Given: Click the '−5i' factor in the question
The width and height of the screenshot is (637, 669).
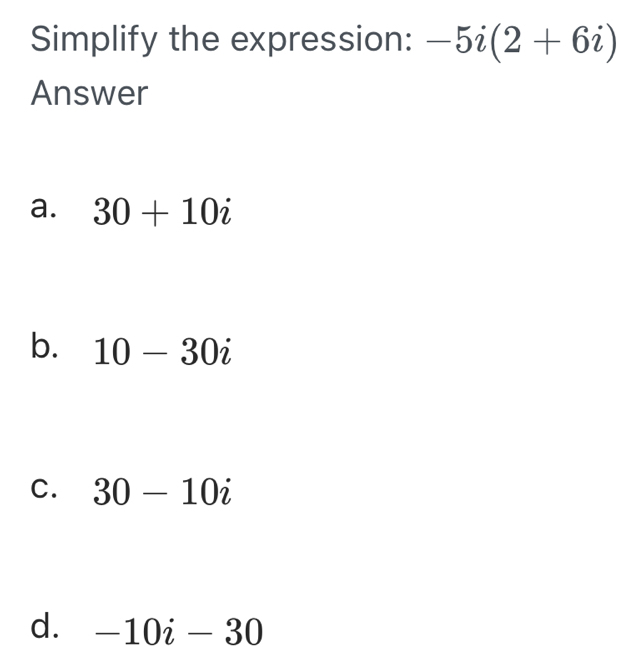Looking at the screenshot, I should click(x=456, y=41).
